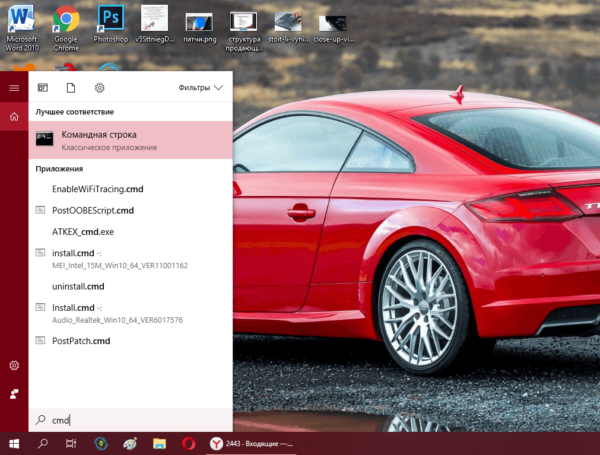Open feedback icon in search sidebar
Image resolution: width=600 pixels, height=455 pixels.
14,394
